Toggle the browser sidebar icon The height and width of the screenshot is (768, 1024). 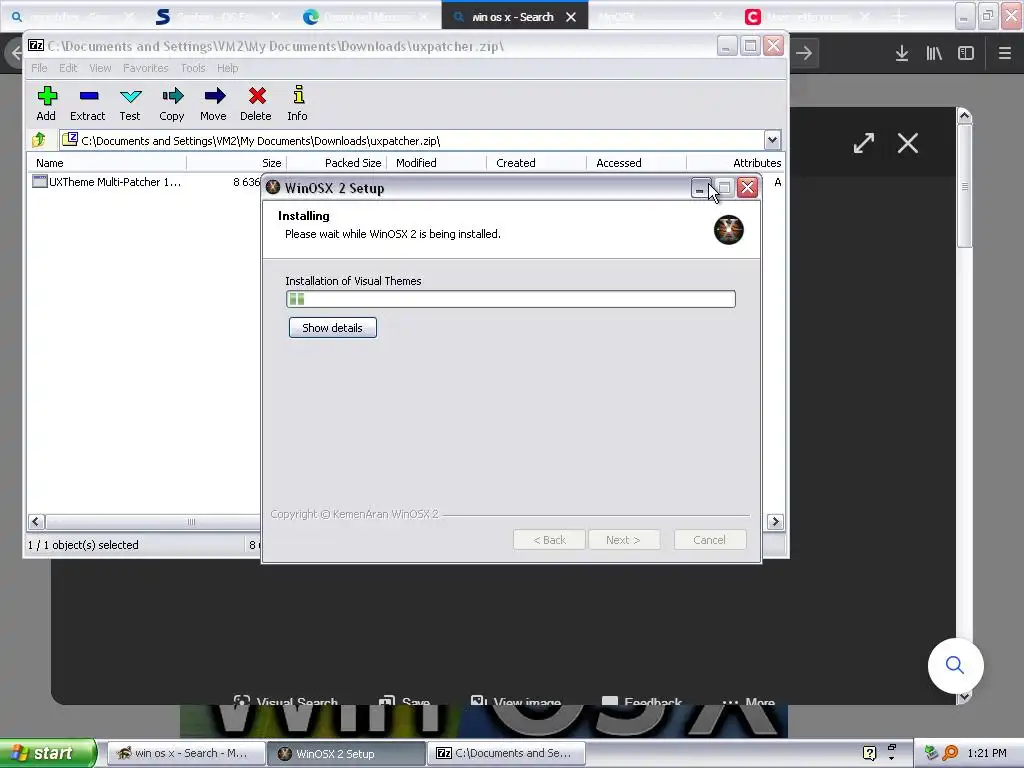(x=966, y=54)
